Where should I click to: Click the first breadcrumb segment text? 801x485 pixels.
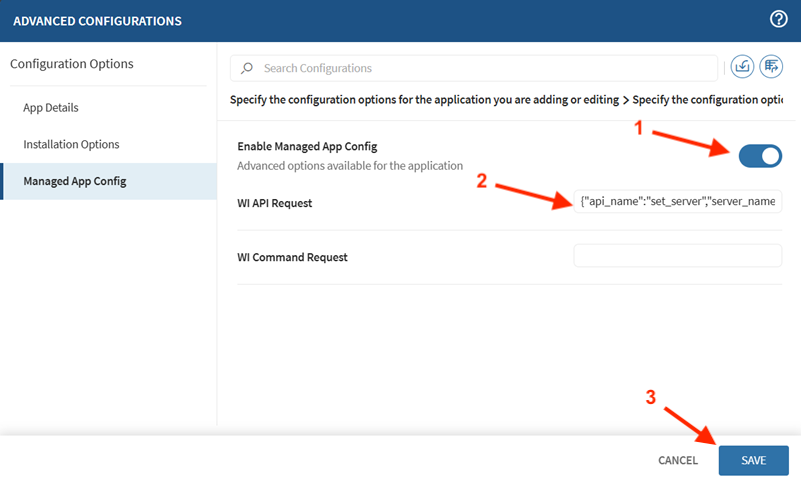(423, 100)
